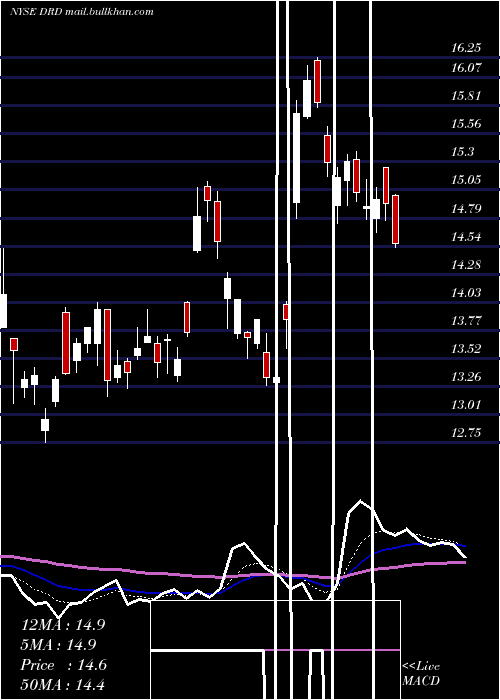The image size is (500, 700).
Task: Click the 12MA : 14.9 readout
Action: tap(63, 625)
